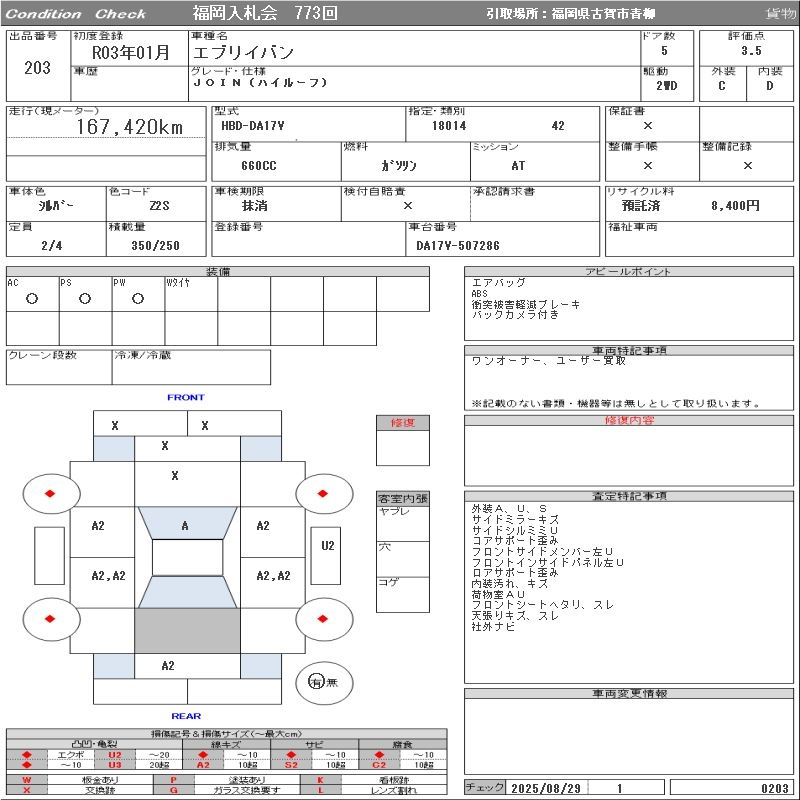Click the フロントインサイドパネル左U note
Viewport: 800px width, 800px height.
coord(547,562)
